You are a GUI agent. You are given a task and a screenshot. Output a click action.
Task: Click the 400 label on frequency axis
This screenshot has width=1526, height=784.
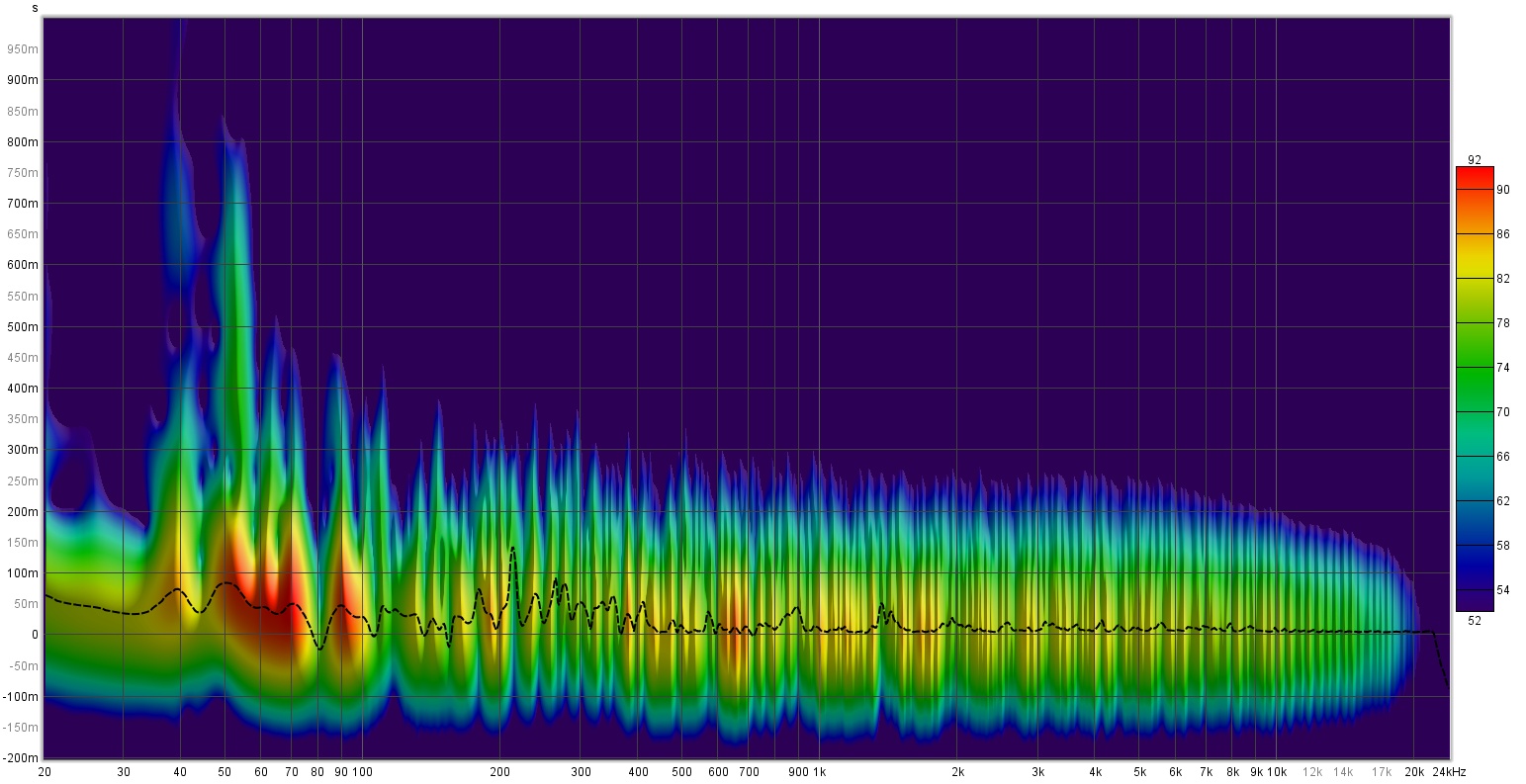pos(638,771)
